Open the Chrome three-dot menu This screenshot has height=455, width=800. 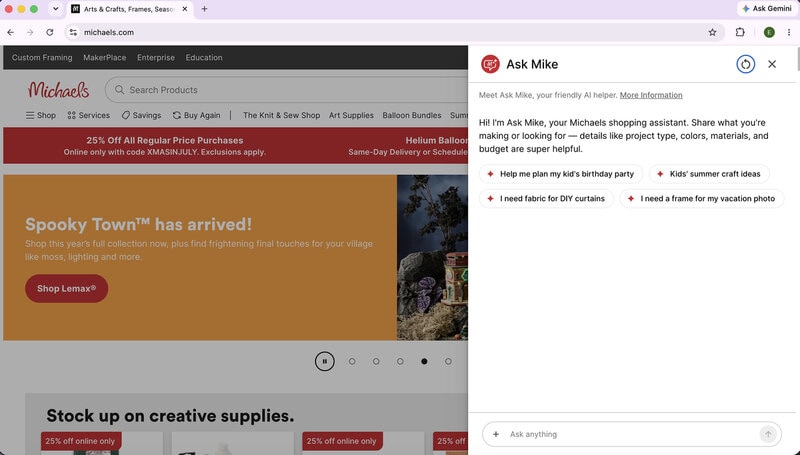[x=789, y=32]
